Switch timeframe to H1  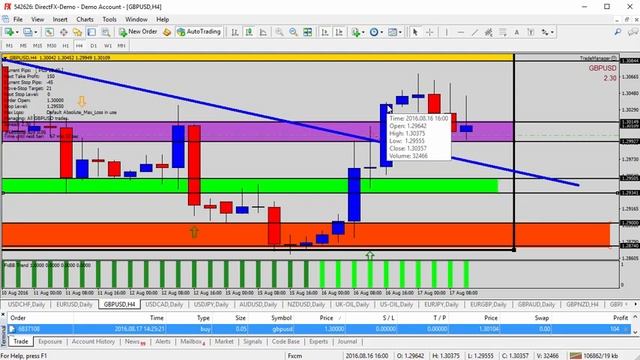tap(65, 46)
